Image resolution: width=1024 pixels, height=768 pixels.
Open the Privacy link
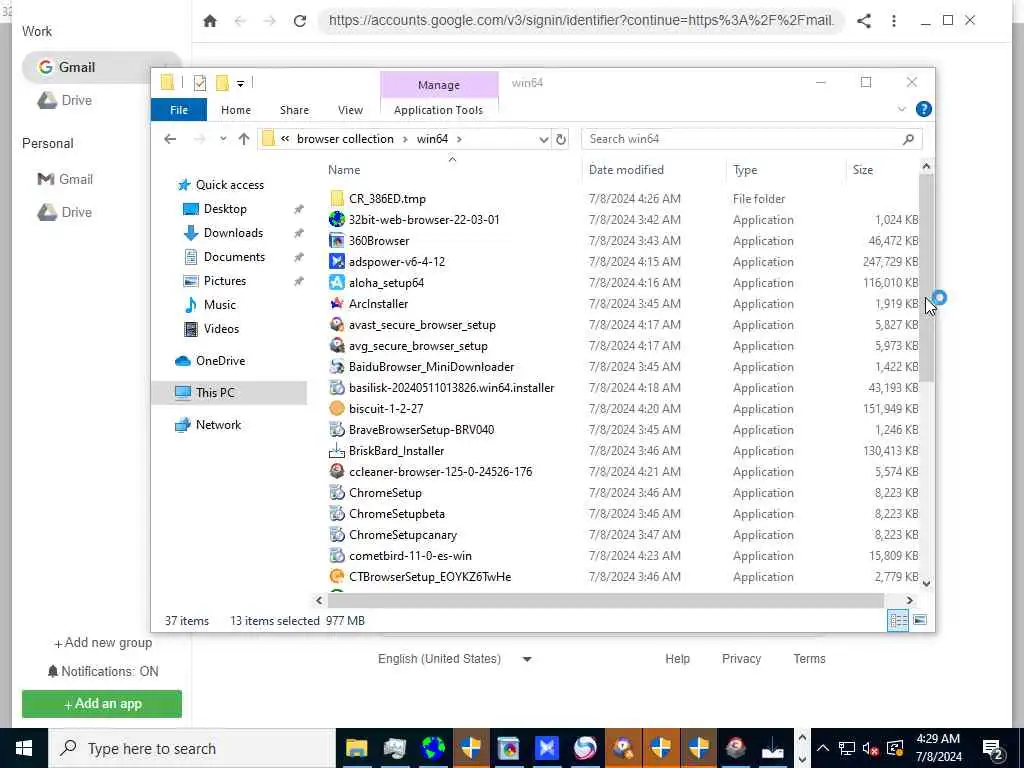pyautogui.click(x=741, y=659)
